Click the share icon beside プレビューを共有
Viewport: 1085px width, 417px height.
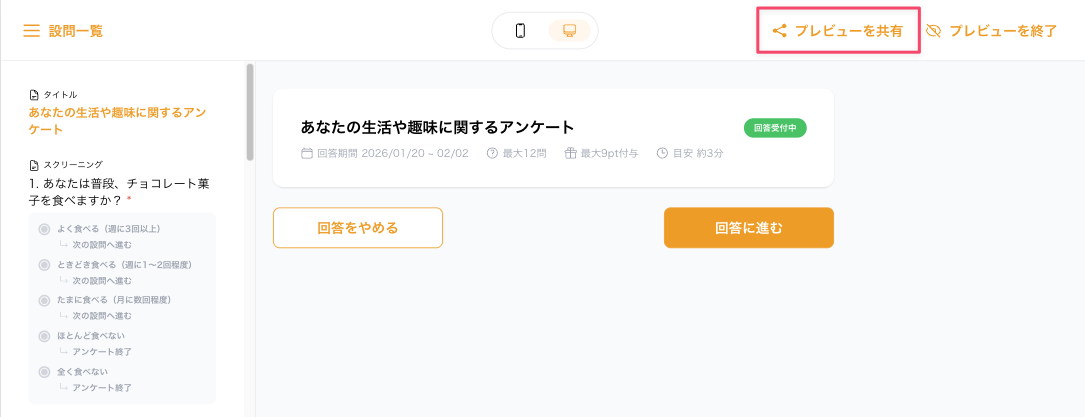coord(780,31)
